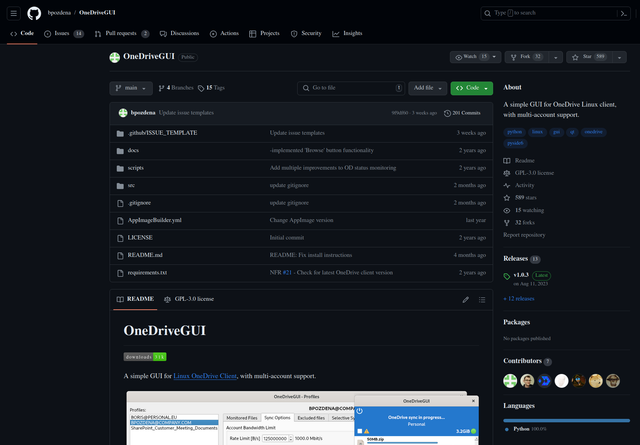
Task: Click the OneDriveGUI repository avatar icon
Action: point(115,57)
